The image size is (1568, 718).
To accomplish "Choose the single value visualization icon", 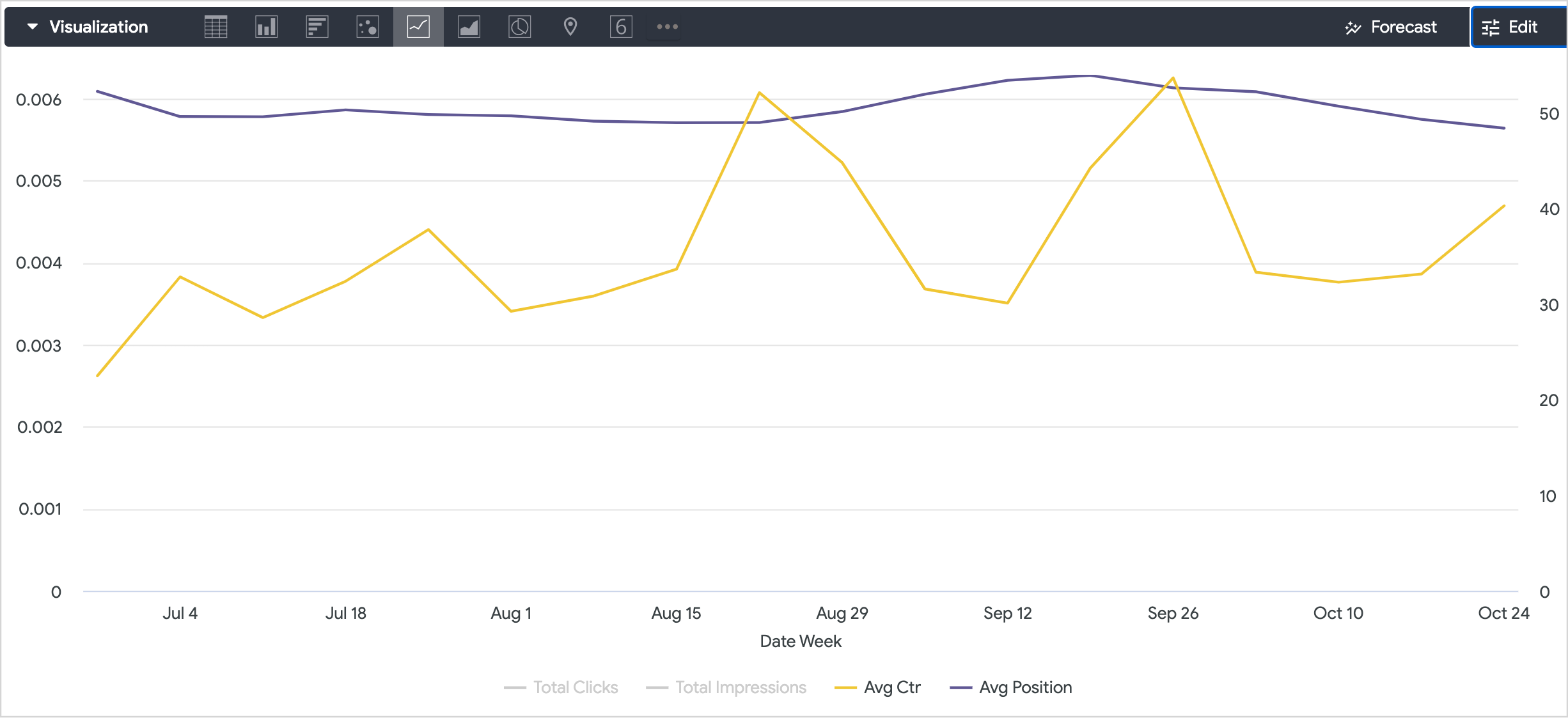I will [x=620, y=27].
